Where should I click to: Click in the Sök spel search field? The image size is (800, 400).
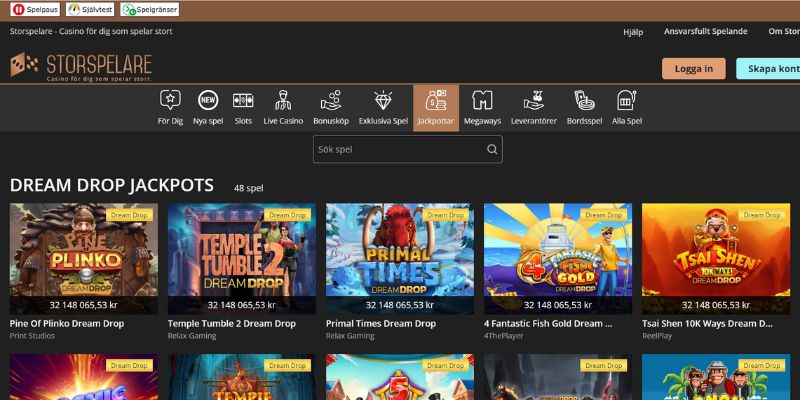click(x=398, y=150)
